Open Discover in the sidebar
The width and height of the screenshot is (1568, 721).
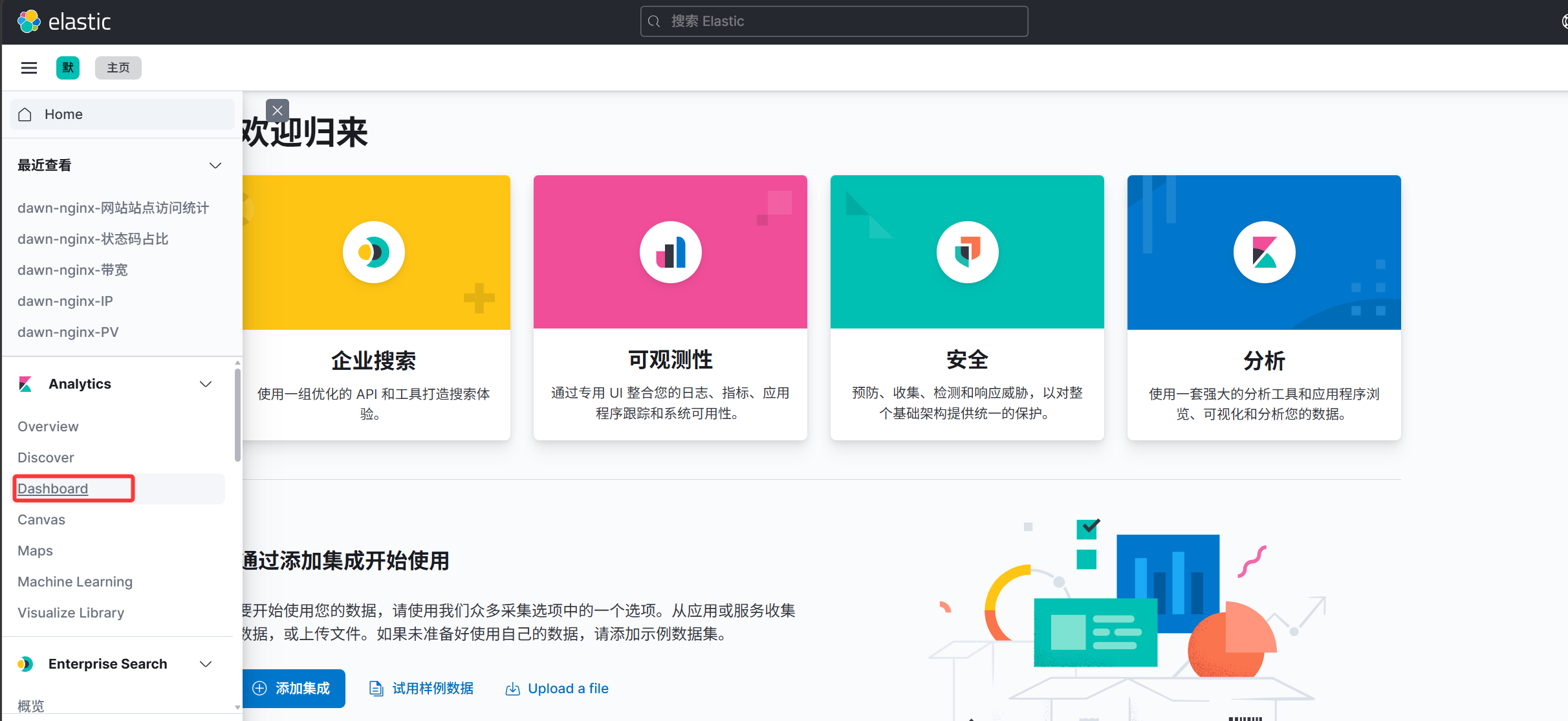coord(46,458)
